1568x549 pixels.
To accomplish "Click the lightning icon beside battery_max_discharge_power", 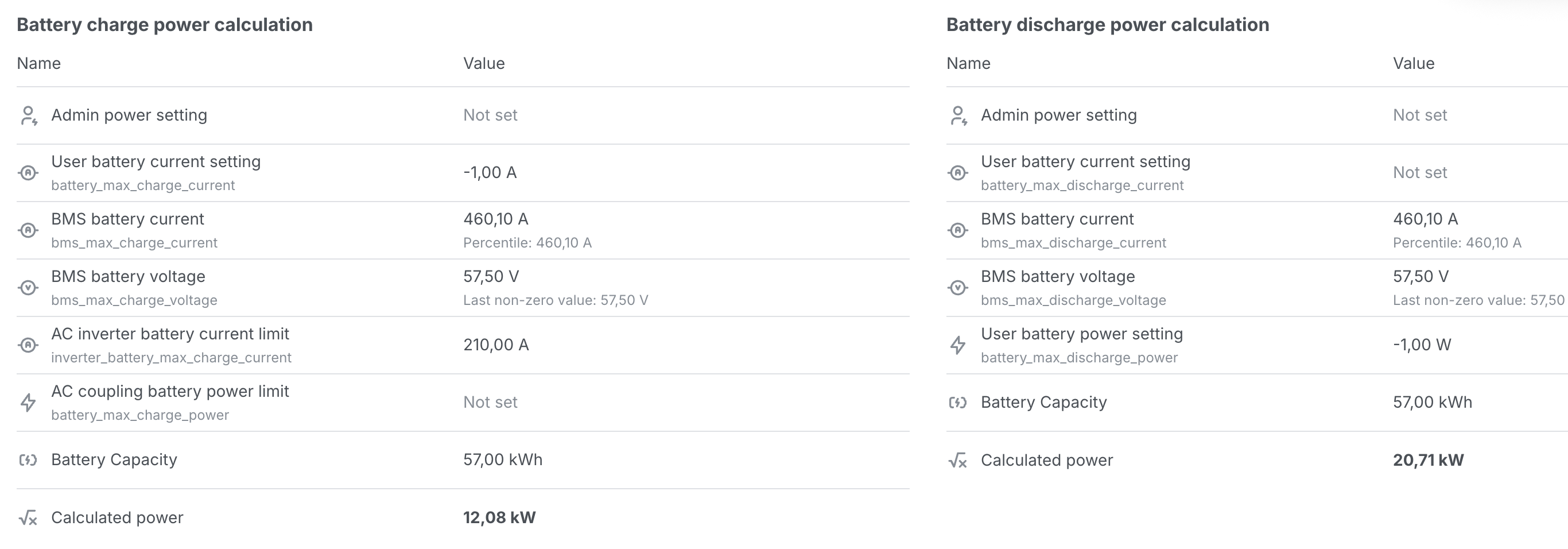I will pos(957,346).
